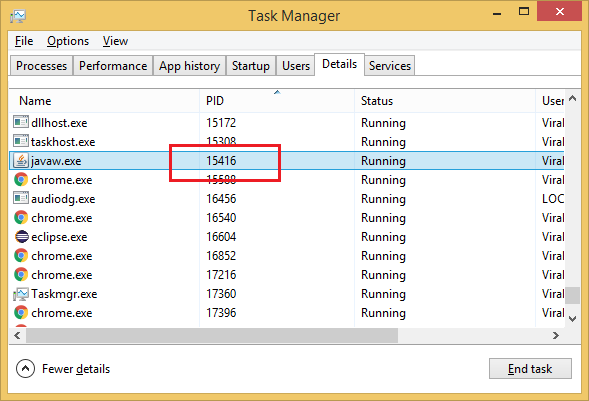589x401 pixels.
Task: Click chrome.exe icon in PID 17216 row
Action: [21, 274]
